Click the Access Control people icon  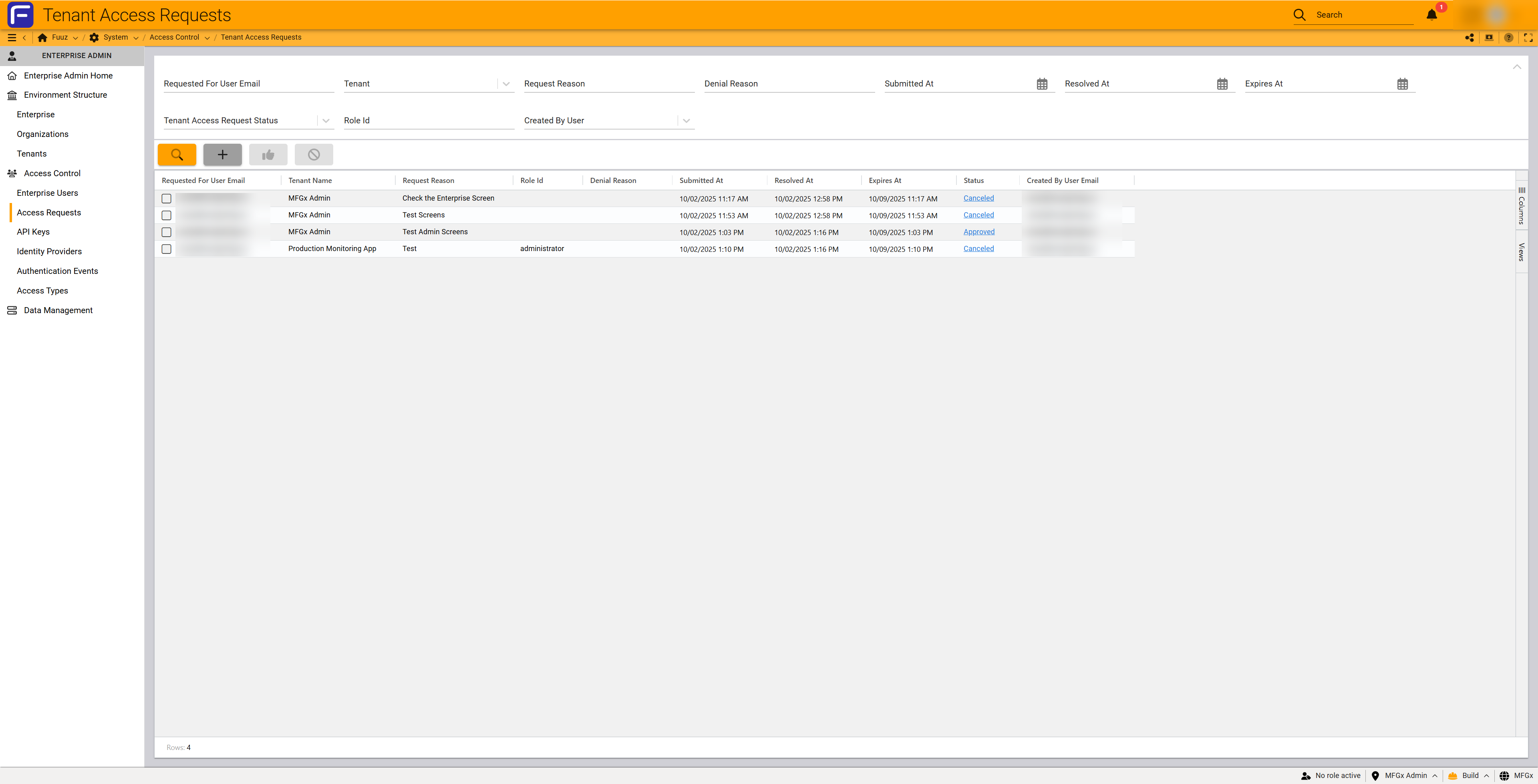(x=12, y=173)
